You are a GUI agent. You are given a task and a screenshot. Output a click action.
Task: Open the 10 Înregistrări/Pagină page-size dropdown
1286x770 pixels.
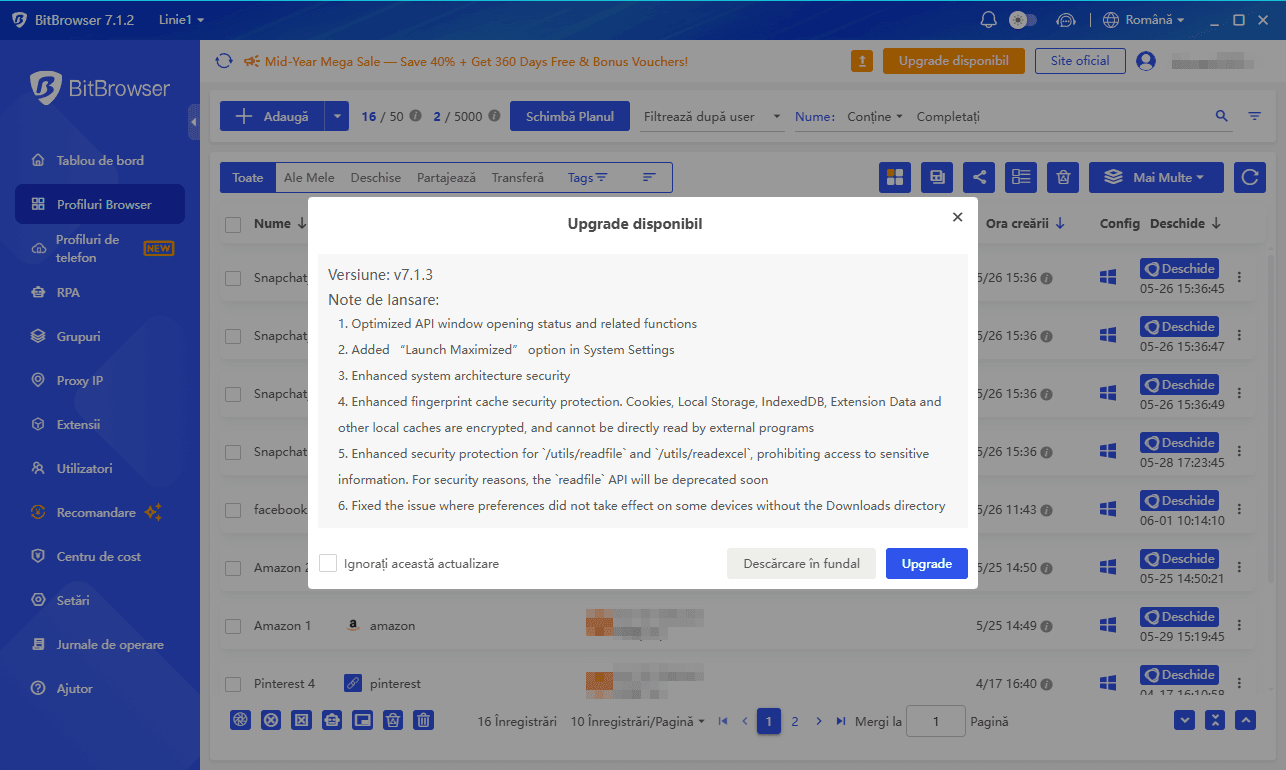pyautogui.click(x=637, y=721)
